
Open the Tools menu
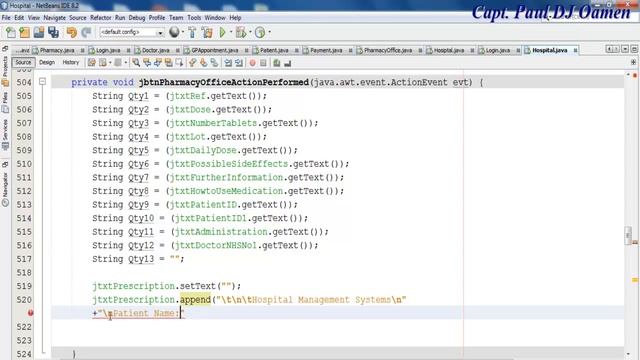194,18
